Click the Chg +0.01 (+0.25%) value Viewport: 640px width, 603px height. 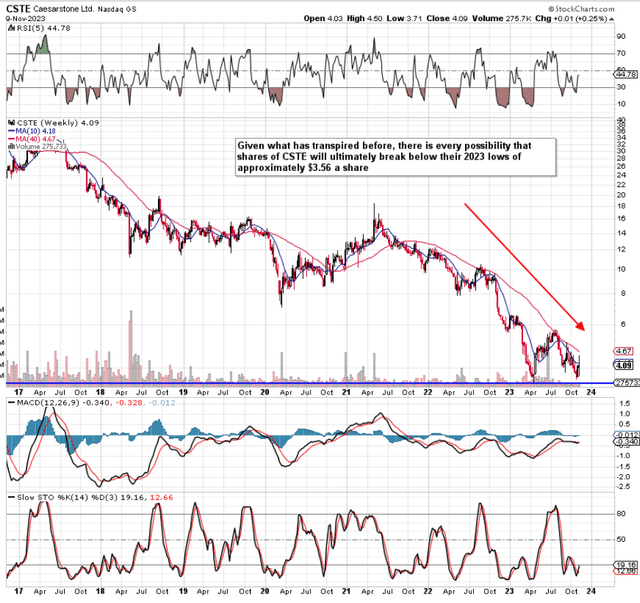pos(571,18)
